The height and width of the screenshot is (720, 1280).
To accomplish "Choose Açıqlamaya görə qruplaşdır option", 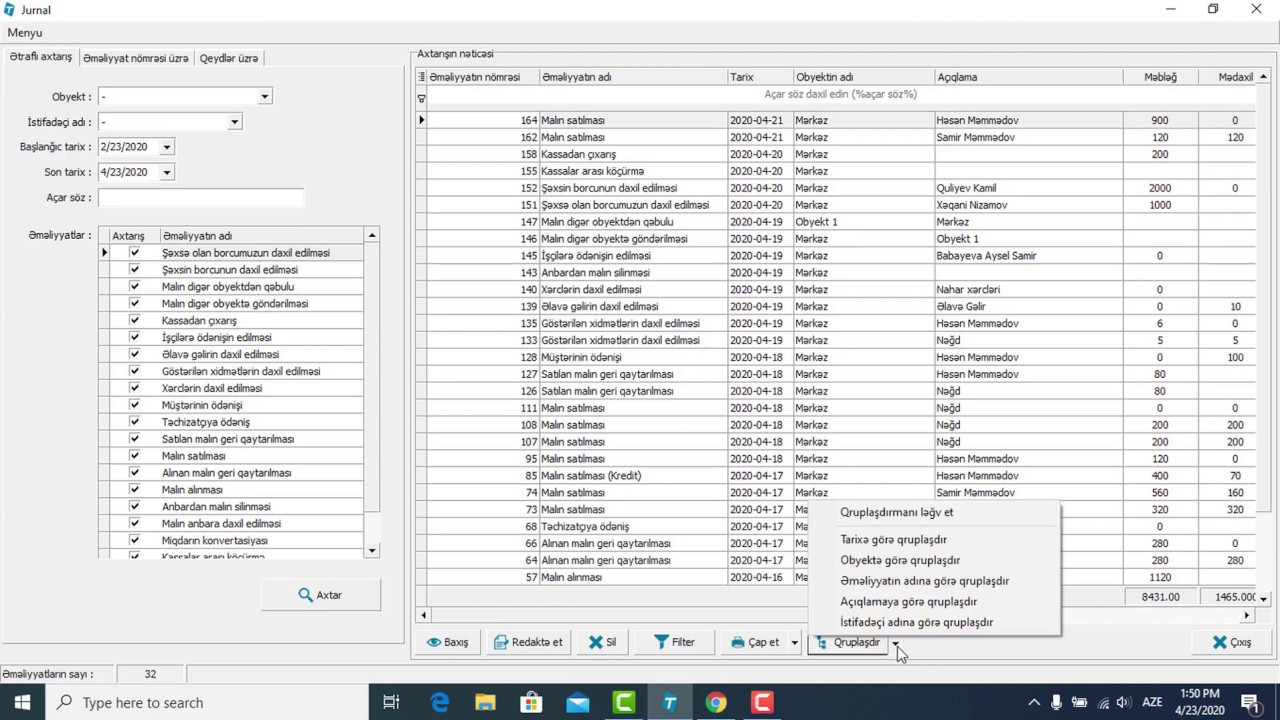I will pyautogui.click(x=909, y=602).
